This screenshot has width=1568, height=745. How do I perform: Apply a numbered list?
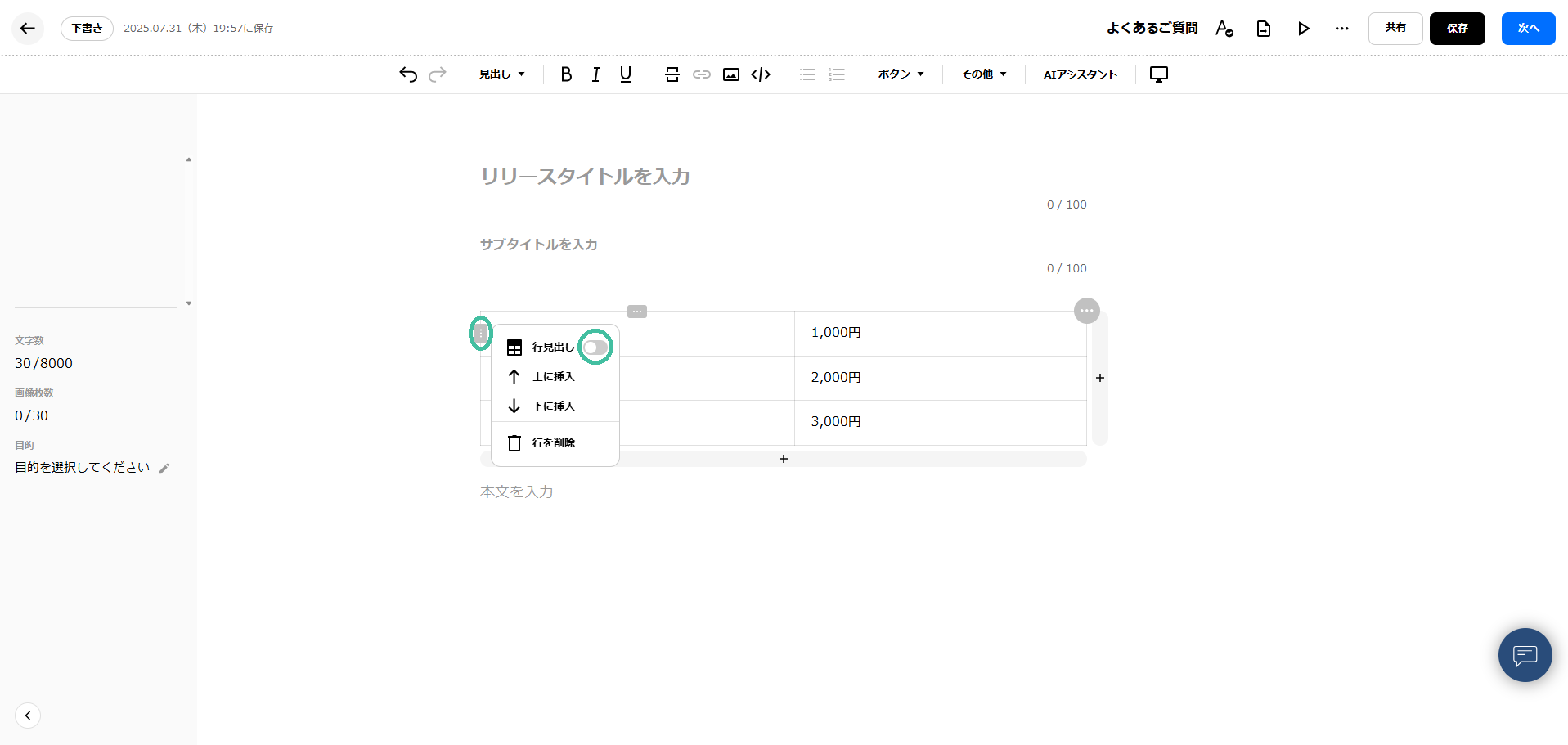(x=836, y=74)
